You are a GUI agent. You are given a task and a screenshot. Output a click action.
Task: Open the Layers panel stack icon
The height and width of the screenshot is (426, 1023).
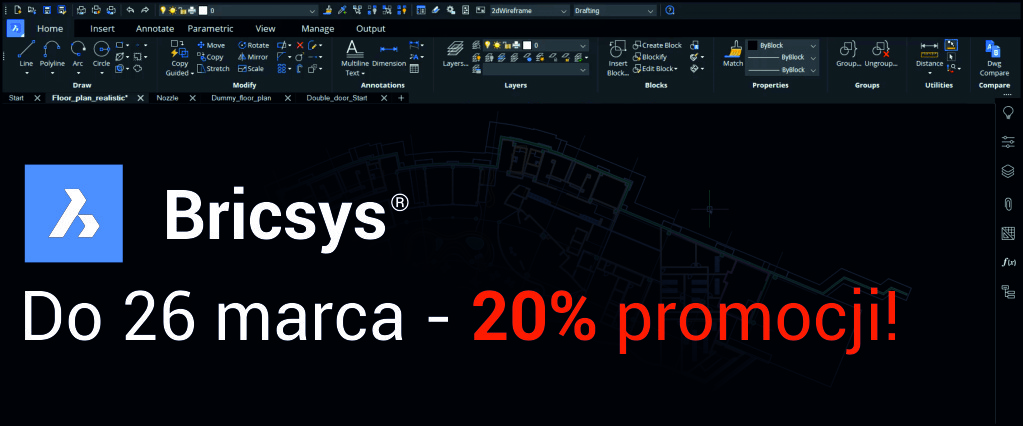[455, 50]
